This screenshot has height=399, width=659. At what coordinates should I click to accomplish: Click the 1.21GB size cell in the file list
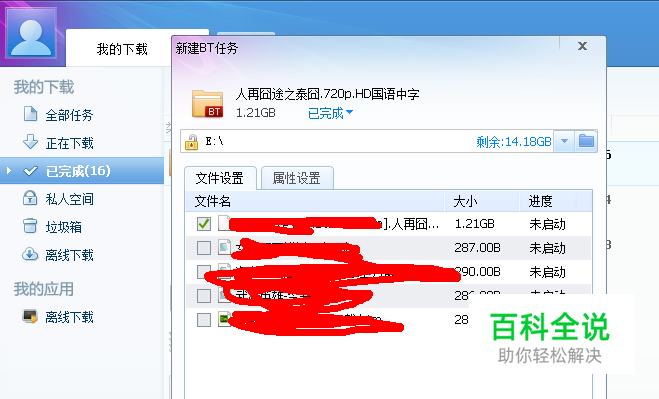click(474, 224)
